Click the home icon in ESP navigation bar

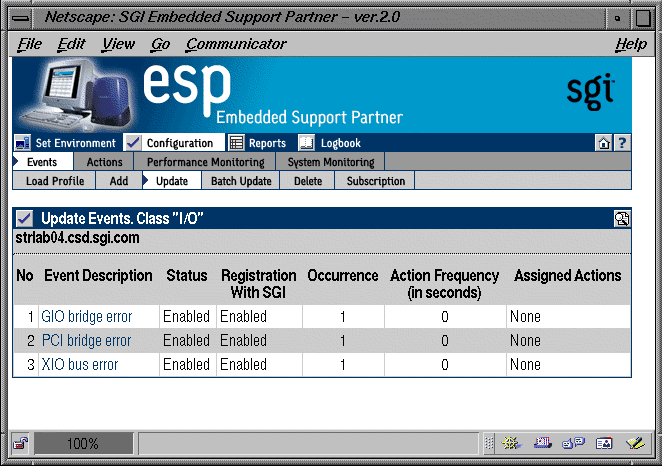click(x=603, y=143)
